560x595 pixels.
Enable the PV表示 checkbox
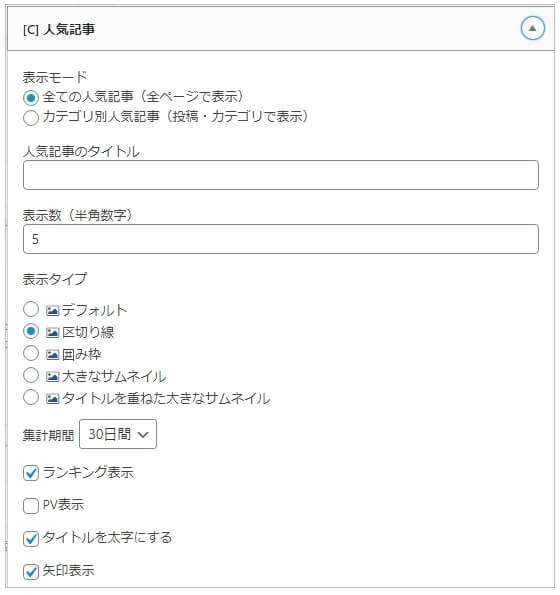click(x=31, y=506)
